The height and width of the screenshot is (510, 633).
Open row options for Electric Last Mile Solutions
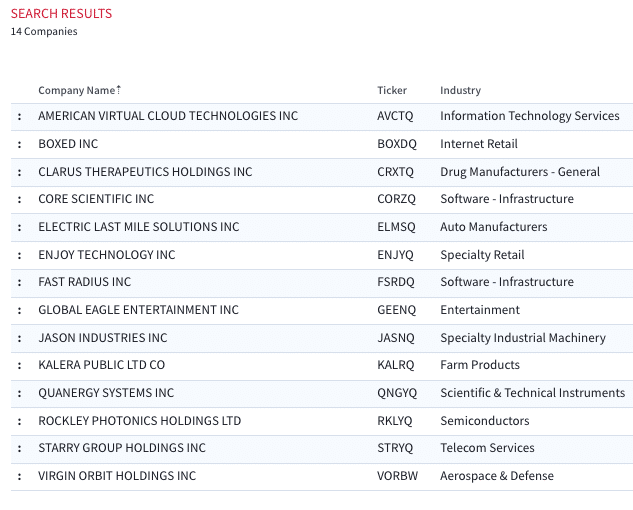19,227
